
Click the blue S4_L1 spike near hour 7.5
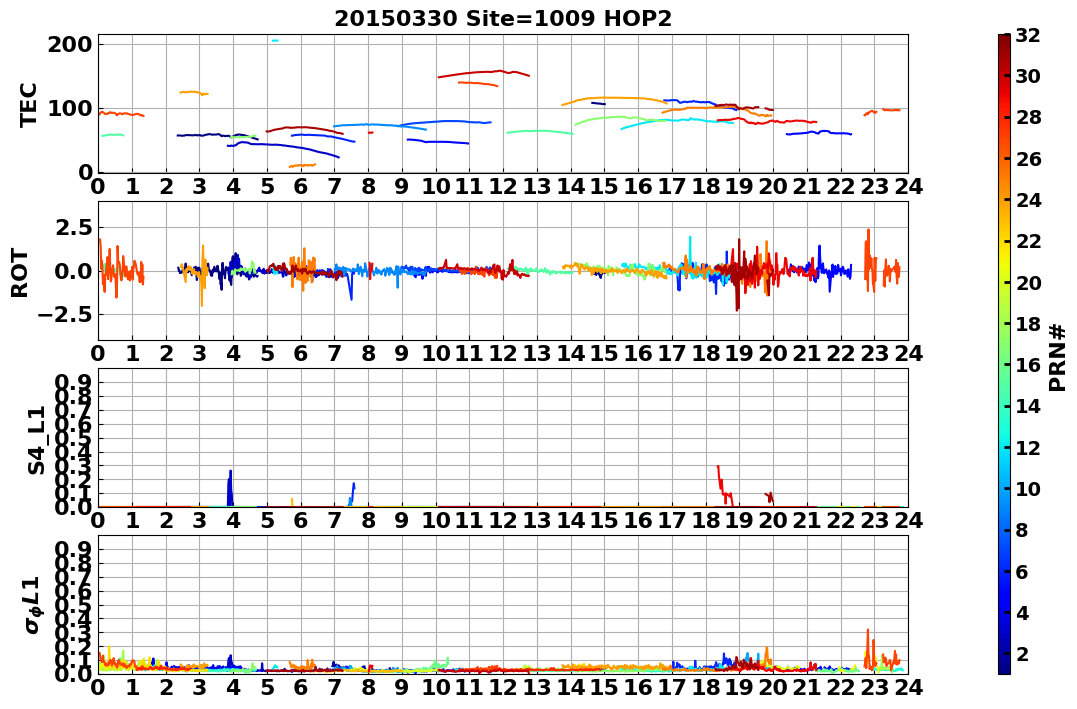point(352,495)
